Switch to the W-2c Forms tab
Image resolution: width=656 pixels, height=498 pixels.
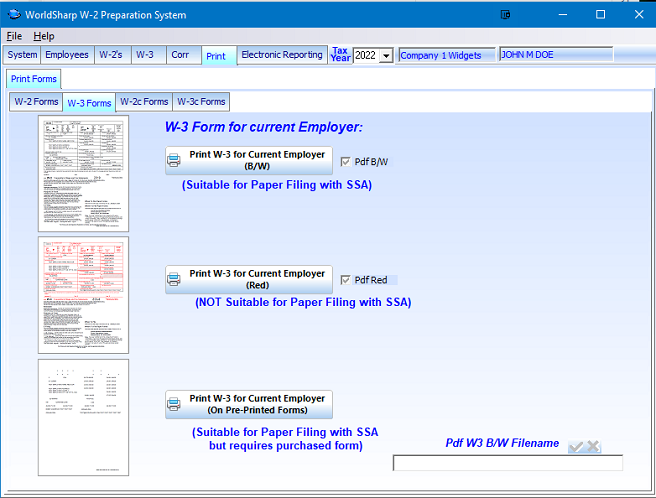click(144, 101)
